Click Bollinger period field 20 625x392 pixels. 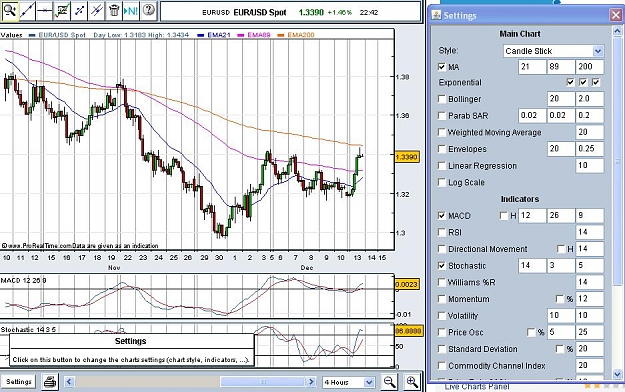560,99
